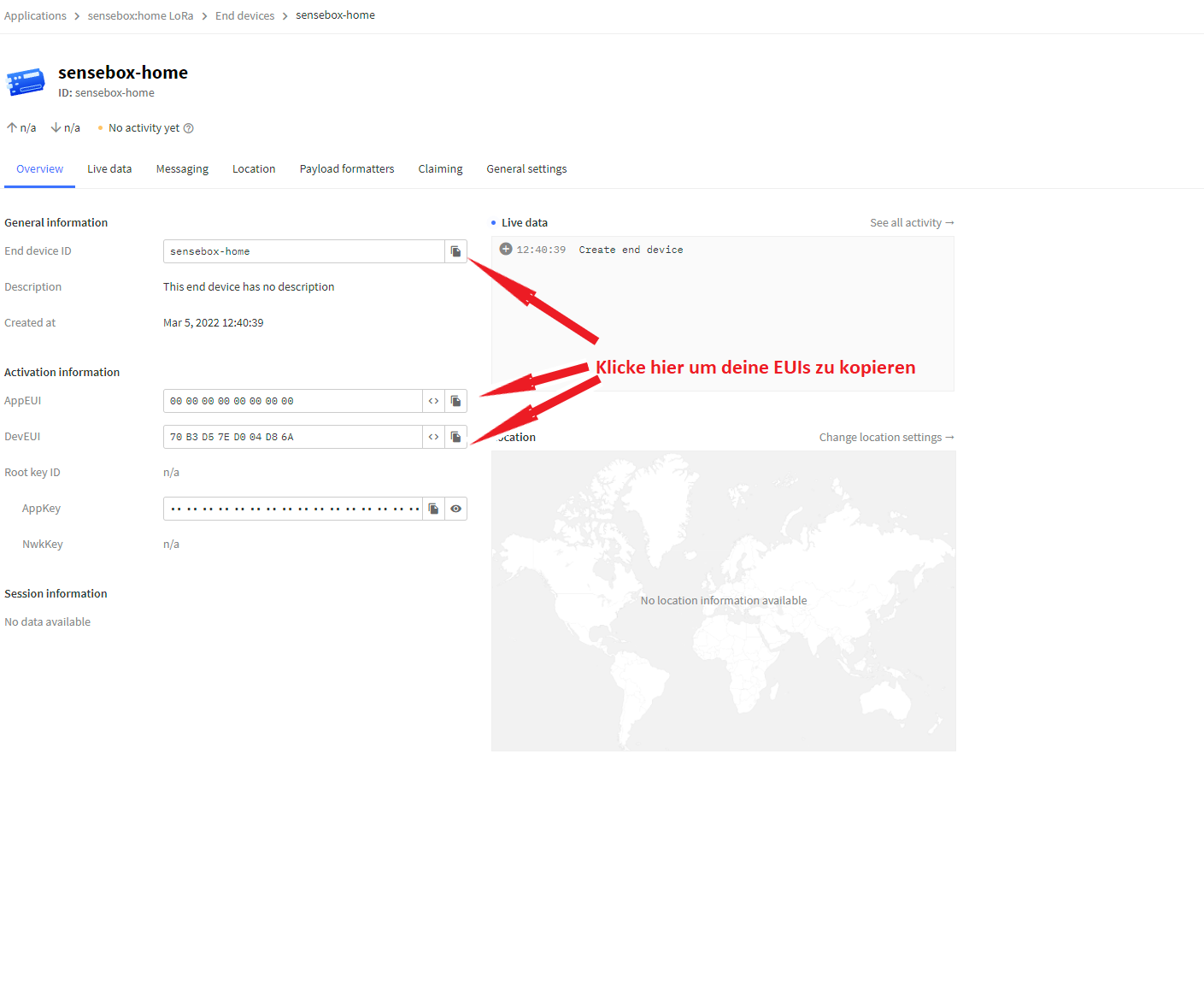Click into the DevEUI field
Image resolution: width=1204 pixels, height=1007 pixels.
(x=292, y=437)
